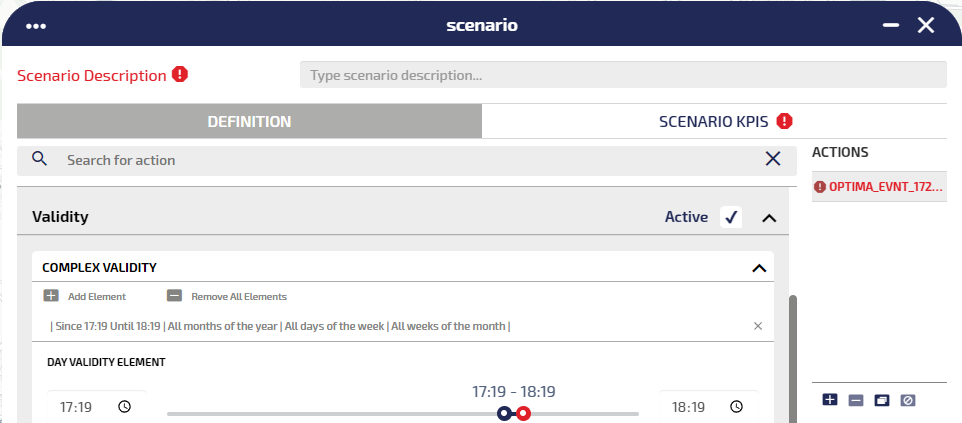Clear the action search with the X
The height and width of the screenshot is (423, 962).
coord(772,159)
